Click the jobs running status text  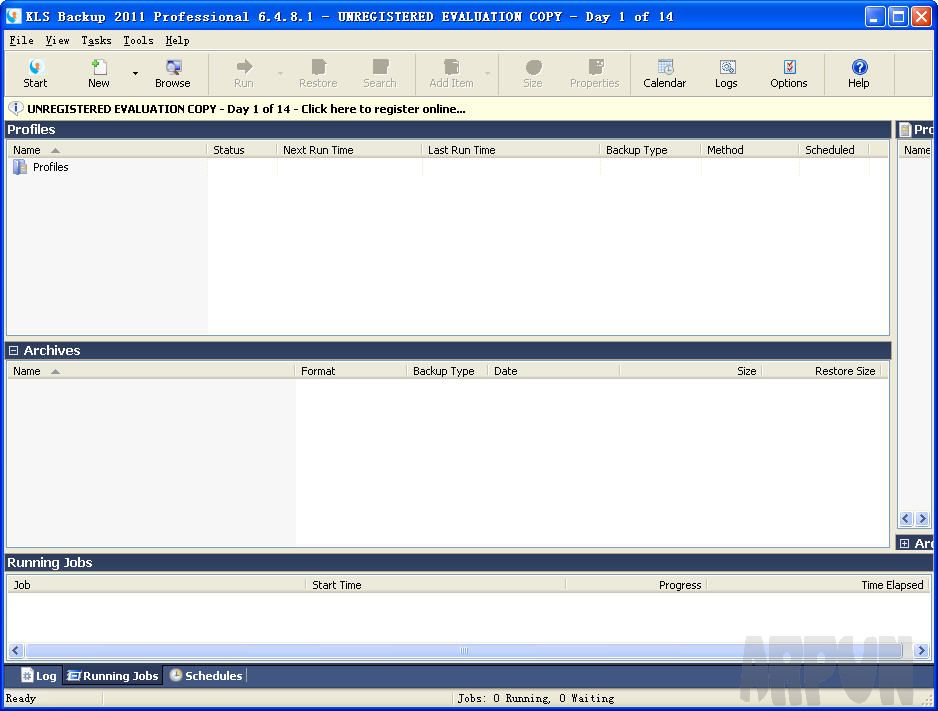coord(536,698)
